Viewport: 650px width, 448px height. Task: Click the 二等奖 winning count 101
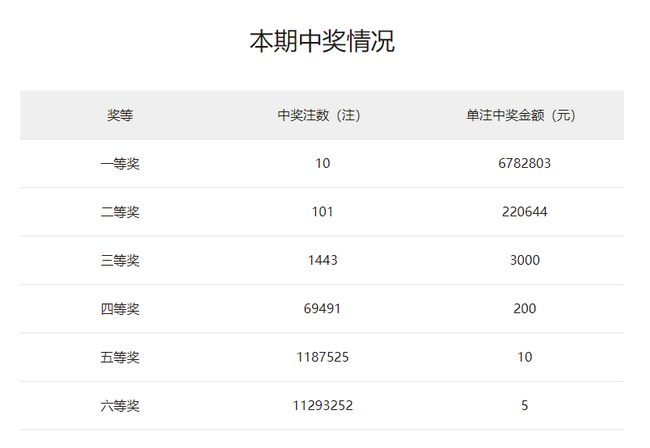coord(322,212)
